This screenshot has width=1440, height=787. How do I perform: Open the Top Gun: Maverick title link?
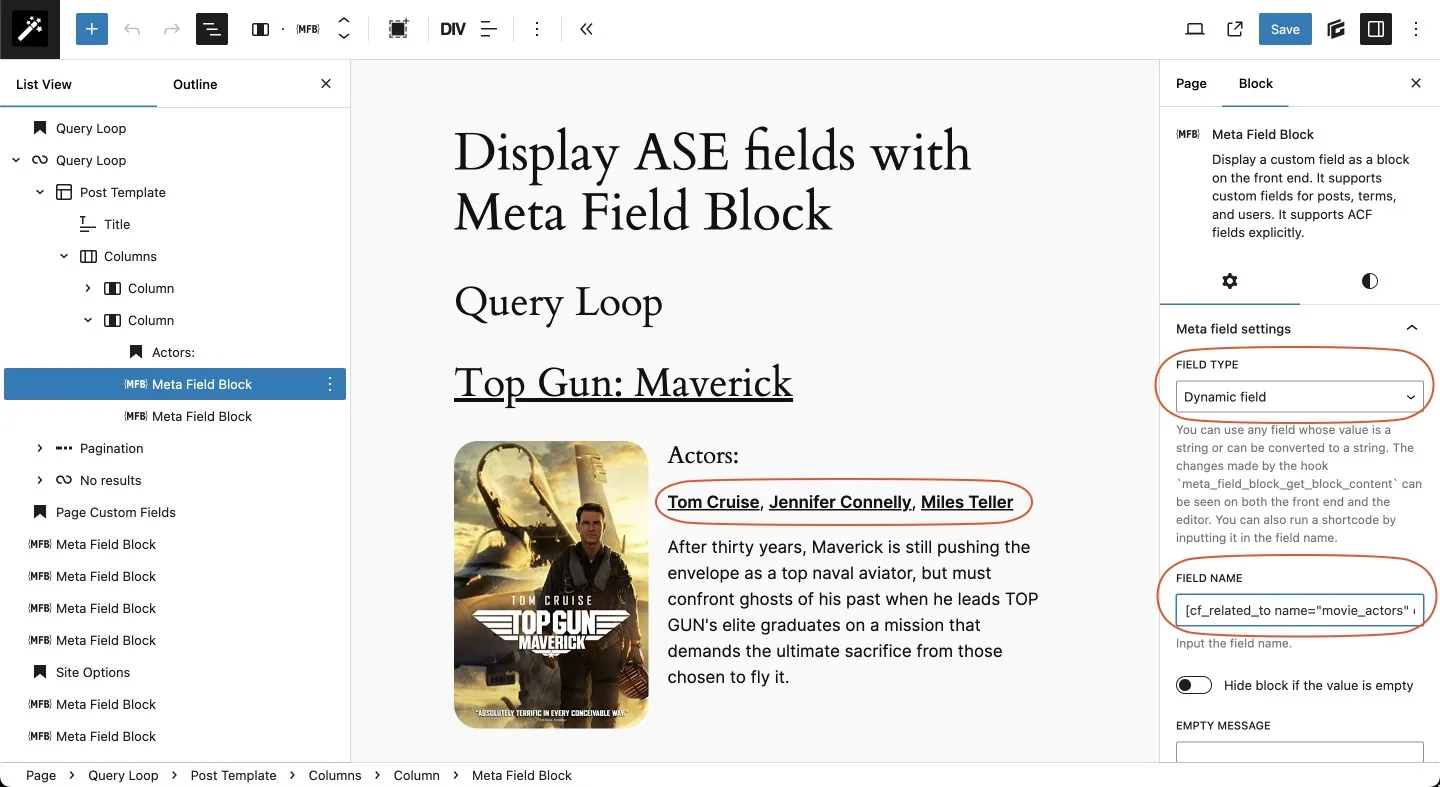[623, 382]
